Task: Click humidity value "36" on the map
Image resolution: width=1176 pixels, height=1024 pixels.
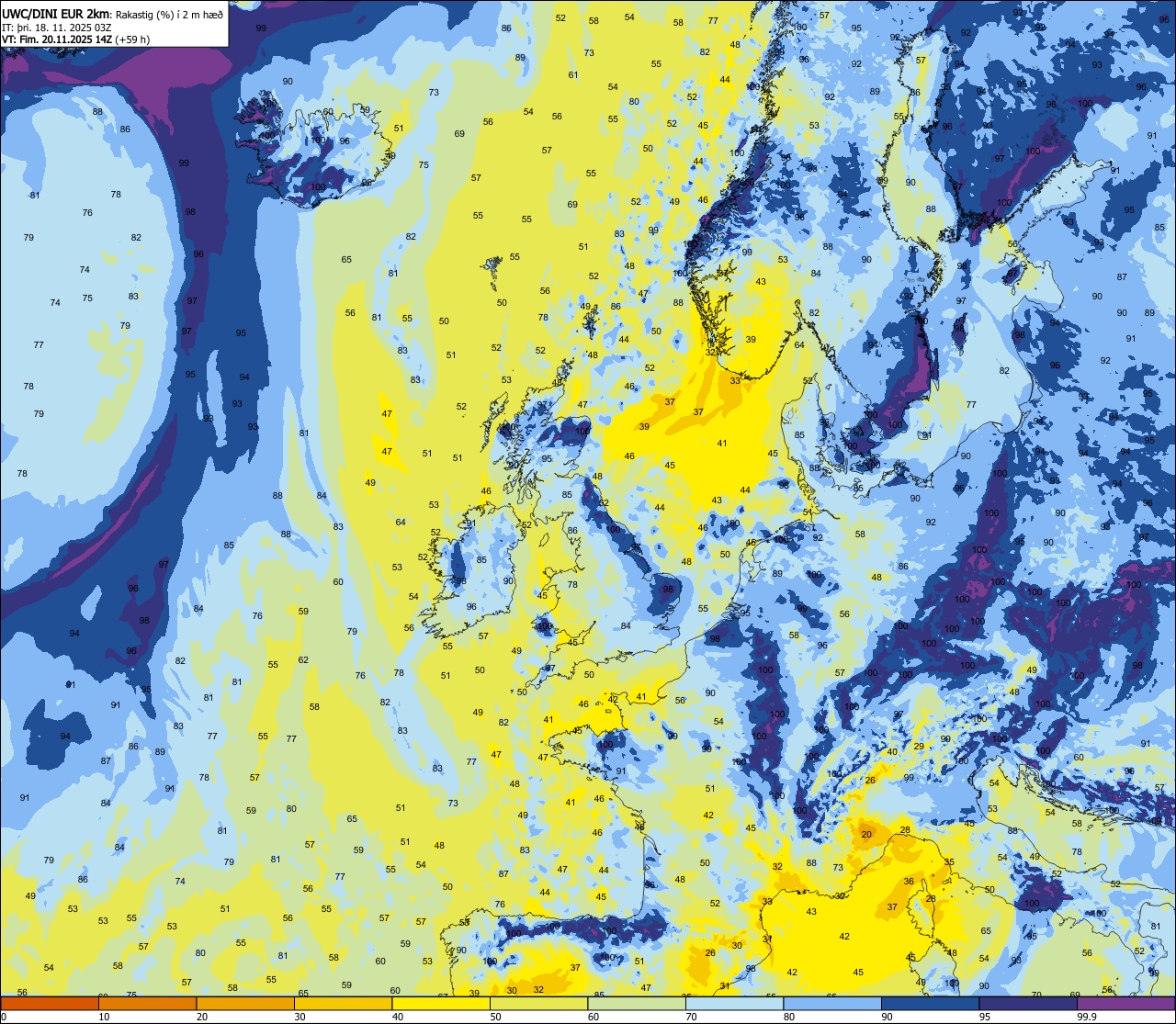Action: pyautogui.click(x=909, y=881)
